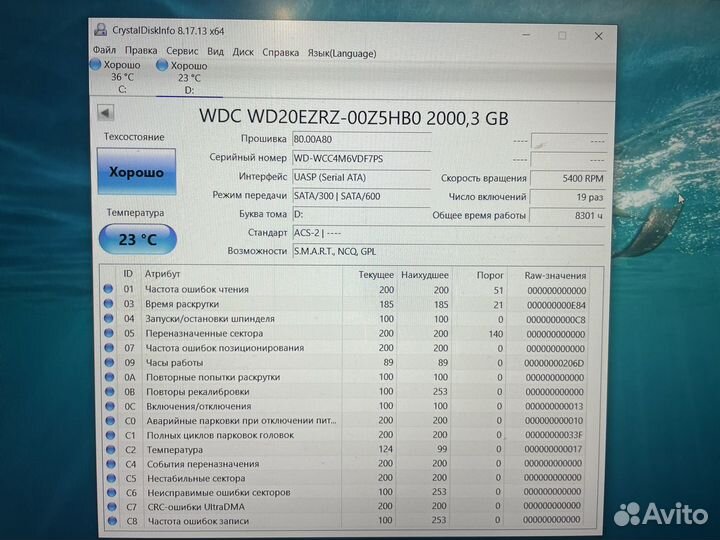Click status dot for attribute 04
The width and height of the screenshot is (720, 540).
pos(108,318)
